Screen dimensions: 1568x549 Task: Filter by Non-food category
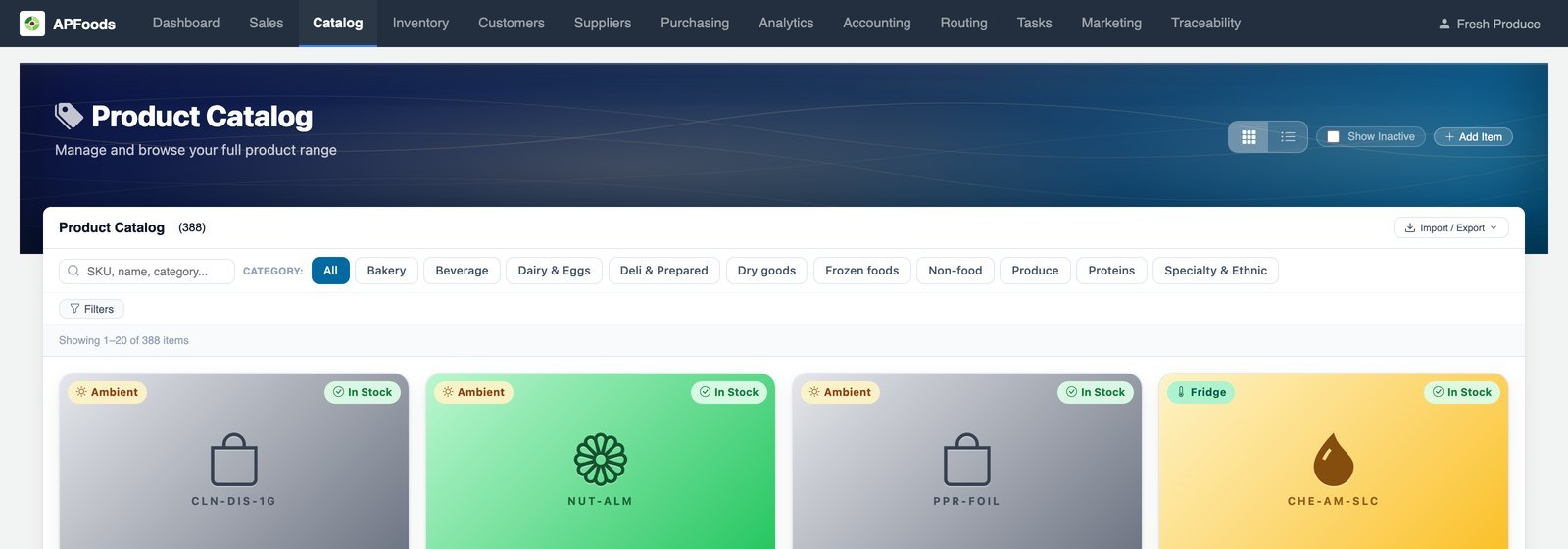[x=955, y=271]
